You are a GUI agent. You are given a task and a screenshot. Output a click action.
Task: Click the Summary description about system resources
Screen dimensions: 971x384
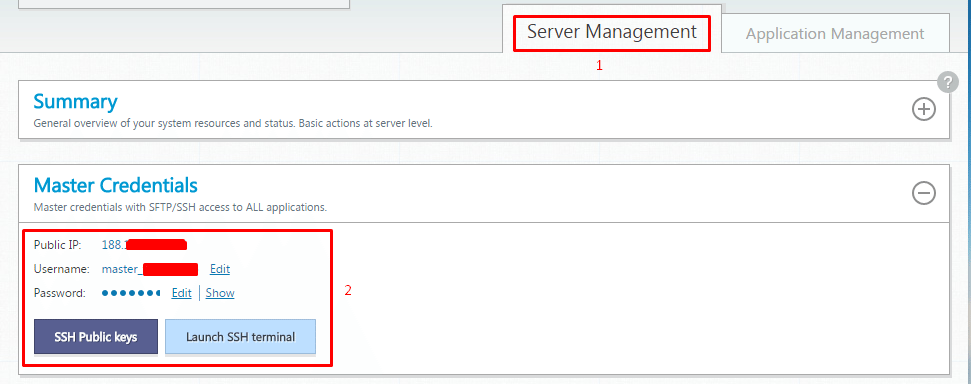click(x=233, y=123)
